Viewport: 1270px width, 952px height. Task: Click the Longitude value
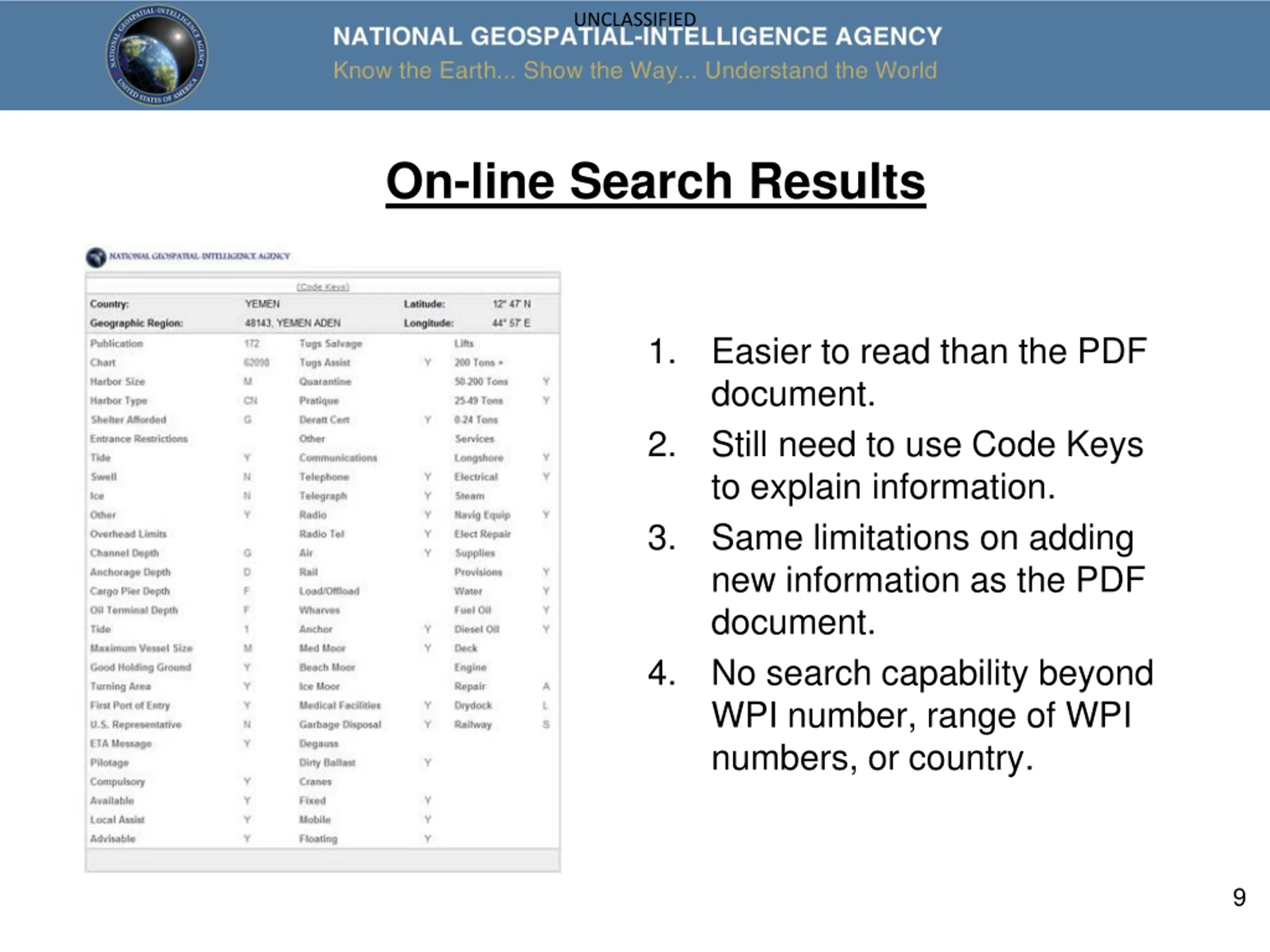pyautogui.click(x=511, y=323)
